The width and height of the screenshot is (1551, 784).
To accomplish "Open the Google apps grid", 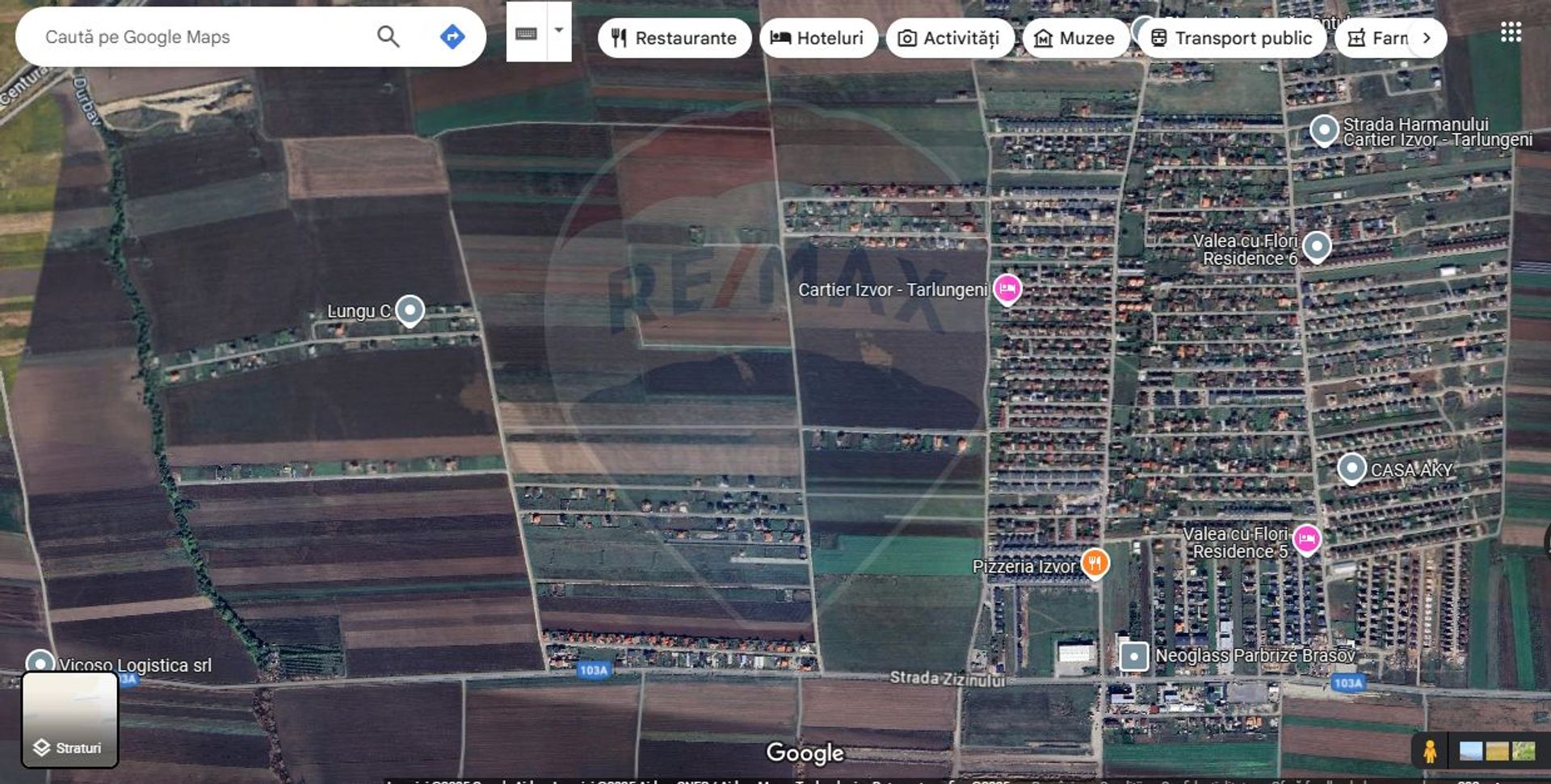I will [x=1511, y=32].
